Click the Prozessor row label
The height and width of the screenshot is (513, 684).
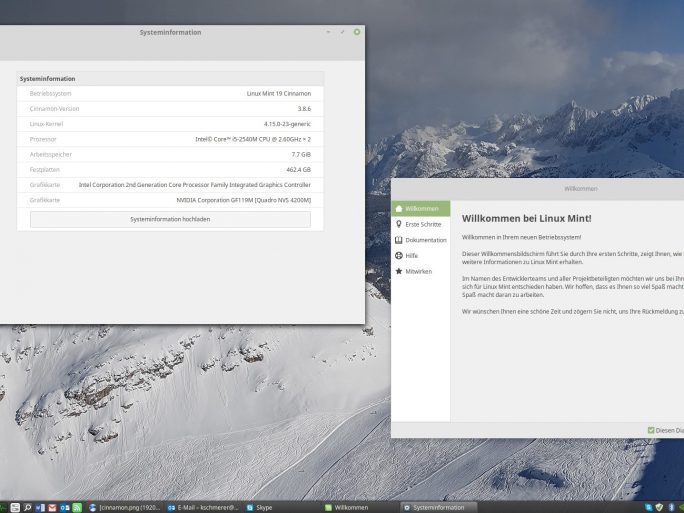coord(43,139)
